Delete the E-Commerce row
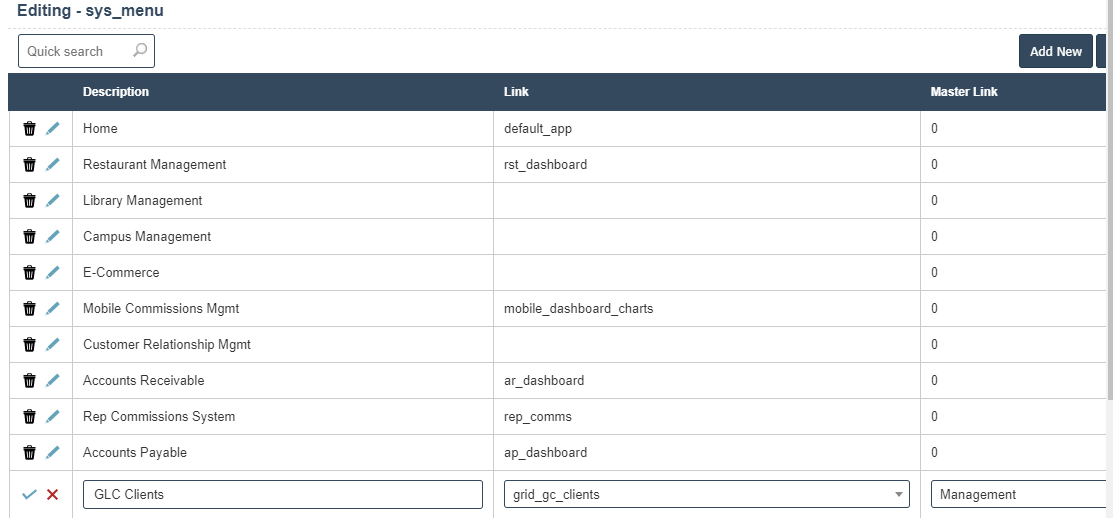The width and height of the screenshot is (1113, 518). click(29, 273)
